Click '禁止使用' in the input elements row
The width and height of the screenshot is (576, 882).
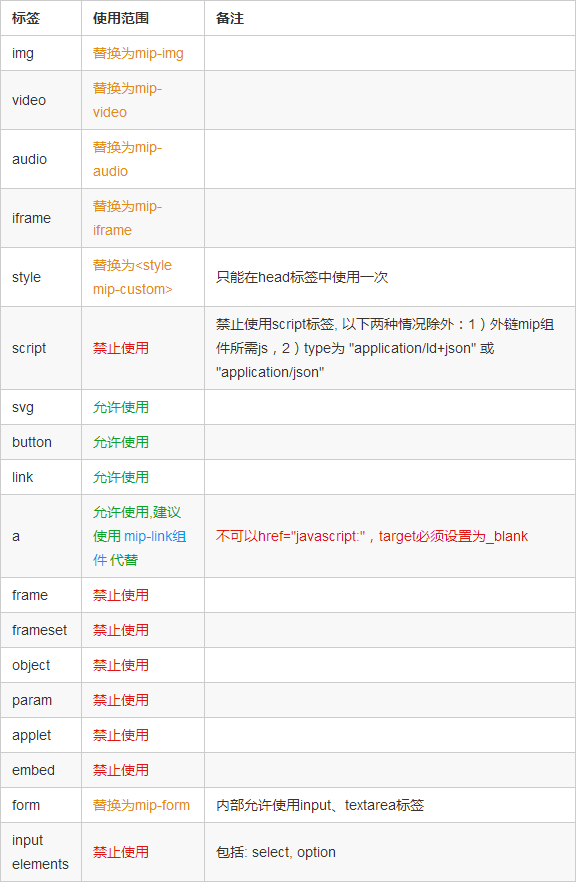point(121,852)
